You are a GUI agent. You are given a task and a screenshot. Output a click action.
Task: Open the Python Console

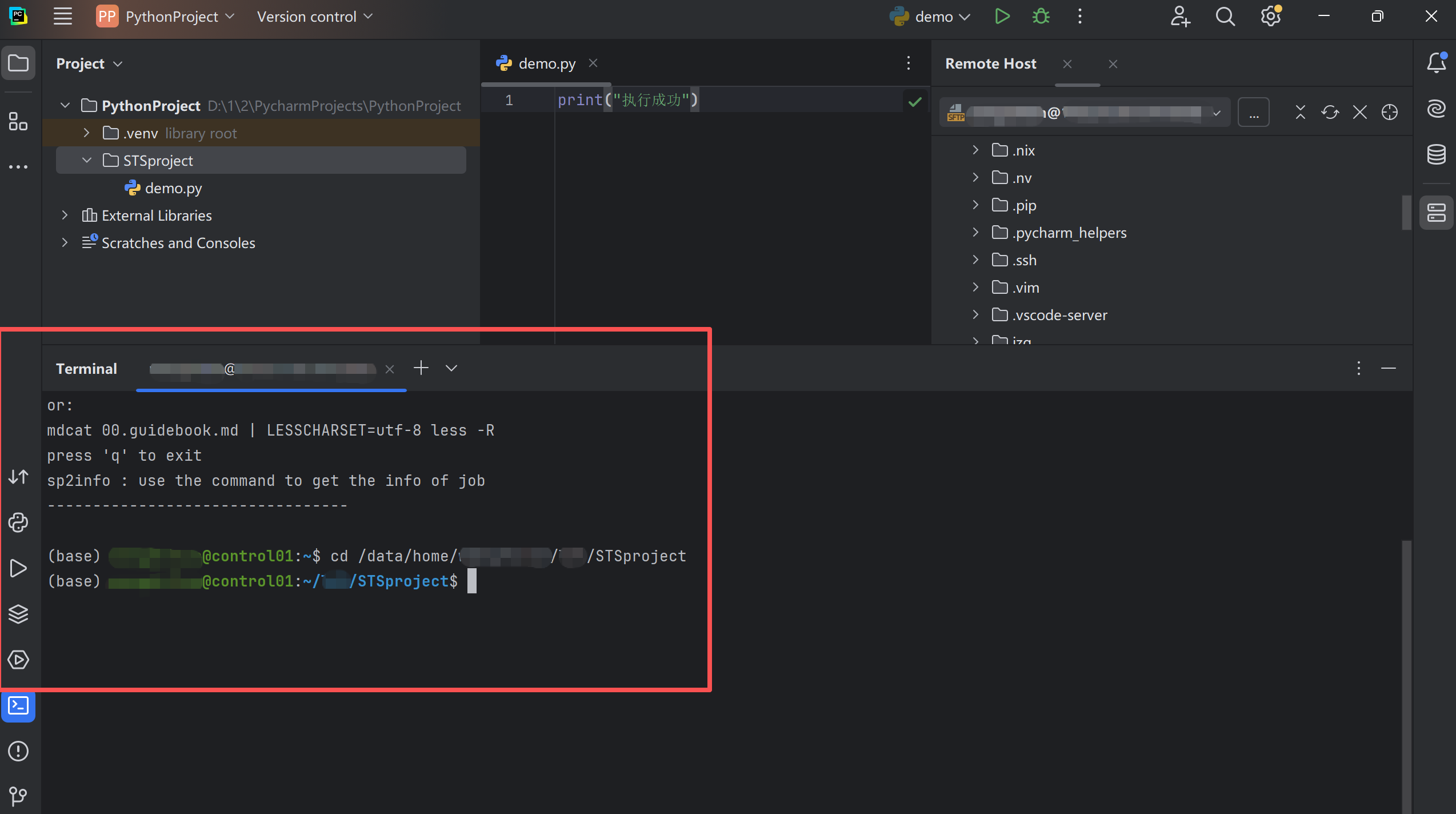tap(18, 522)
